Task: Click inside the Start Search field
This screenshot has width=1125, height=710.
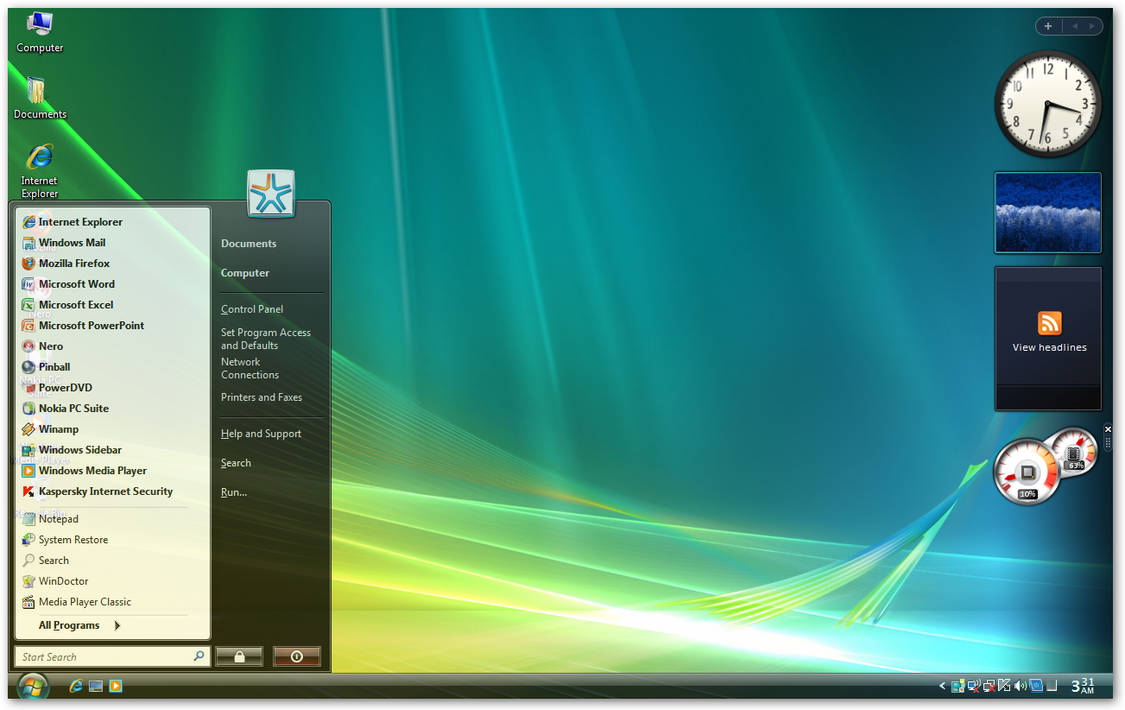Action: click(100, 656)
